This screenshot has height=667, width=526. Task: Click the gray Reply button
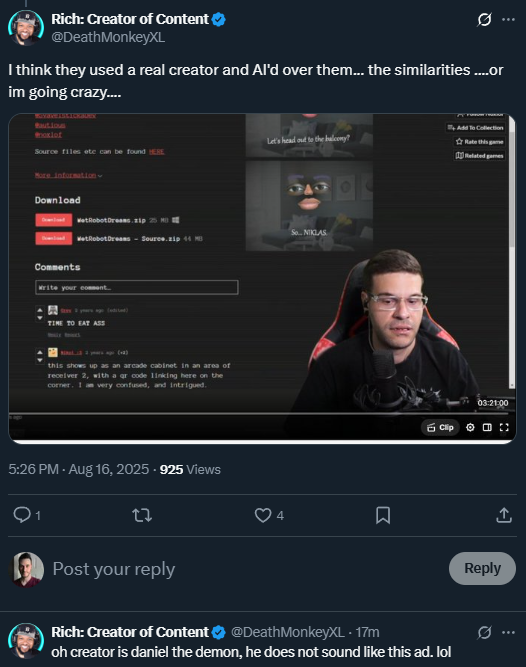pos(482,568)
